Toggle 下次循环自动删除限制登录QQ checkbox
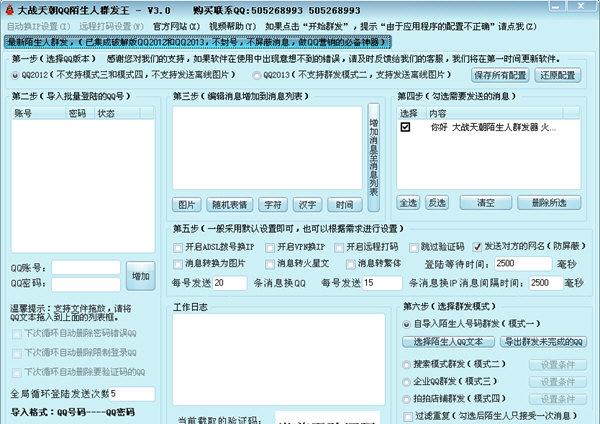Screen dimensions: 600x424 [16, 353]
